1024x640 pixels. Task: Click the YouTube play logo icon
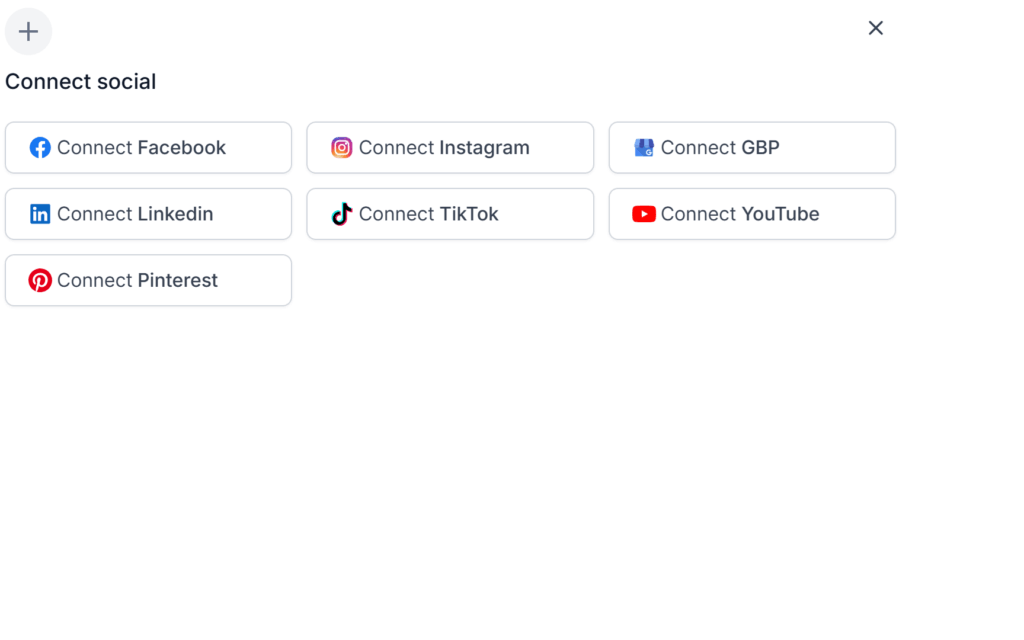click(x=644, y=214)
